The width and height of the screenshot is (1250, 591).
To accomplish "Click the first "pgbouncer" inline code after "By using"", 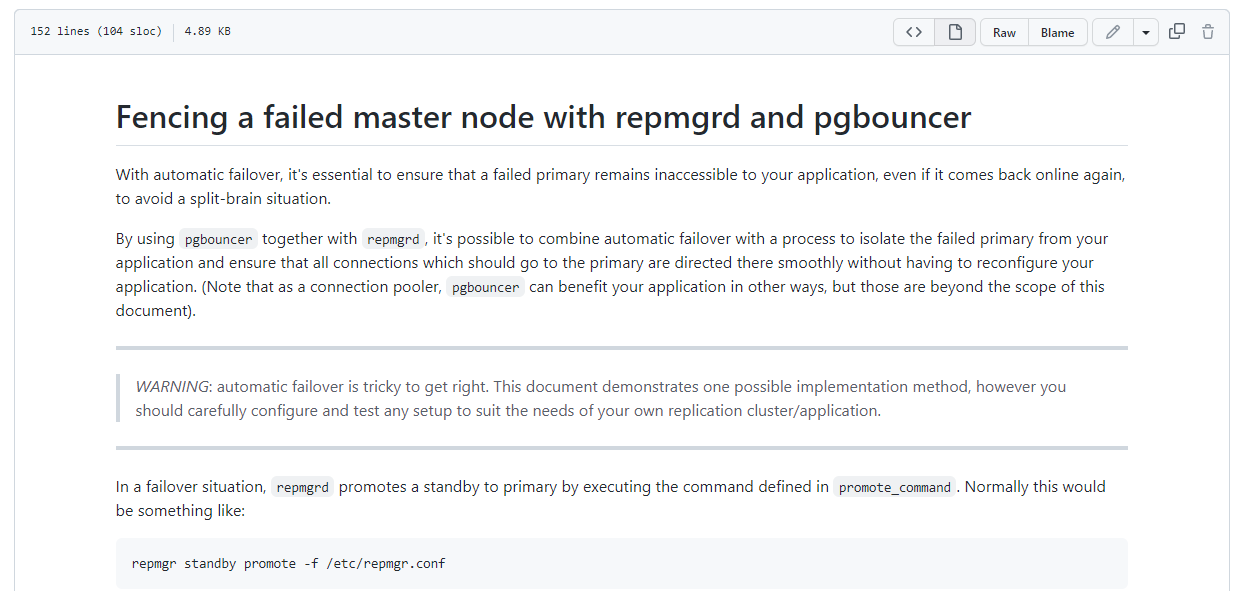I will [x=218, y=239].
